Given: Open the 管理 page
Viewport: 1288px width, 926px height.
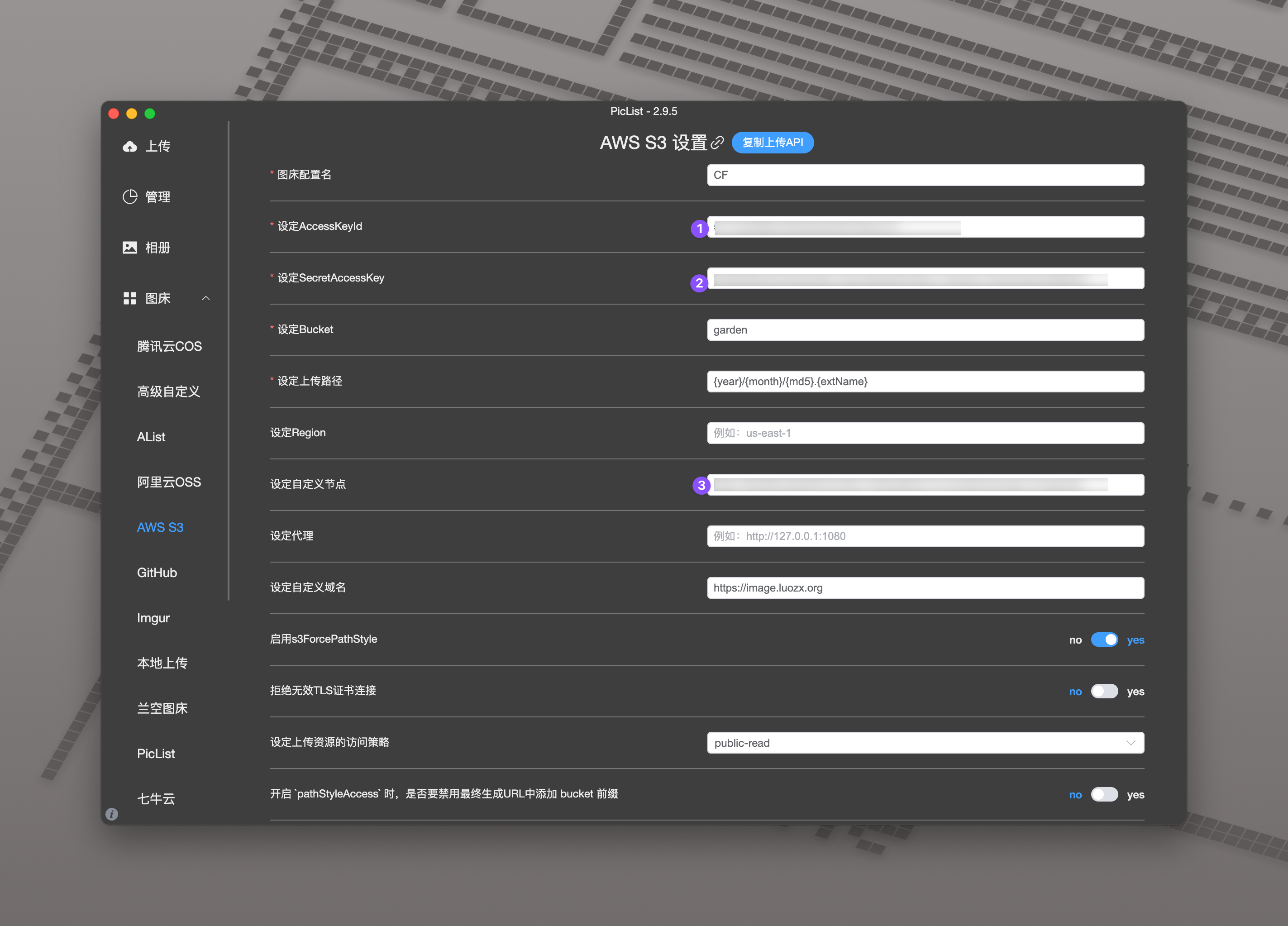Looking at the screenshot, I should 157,196.
